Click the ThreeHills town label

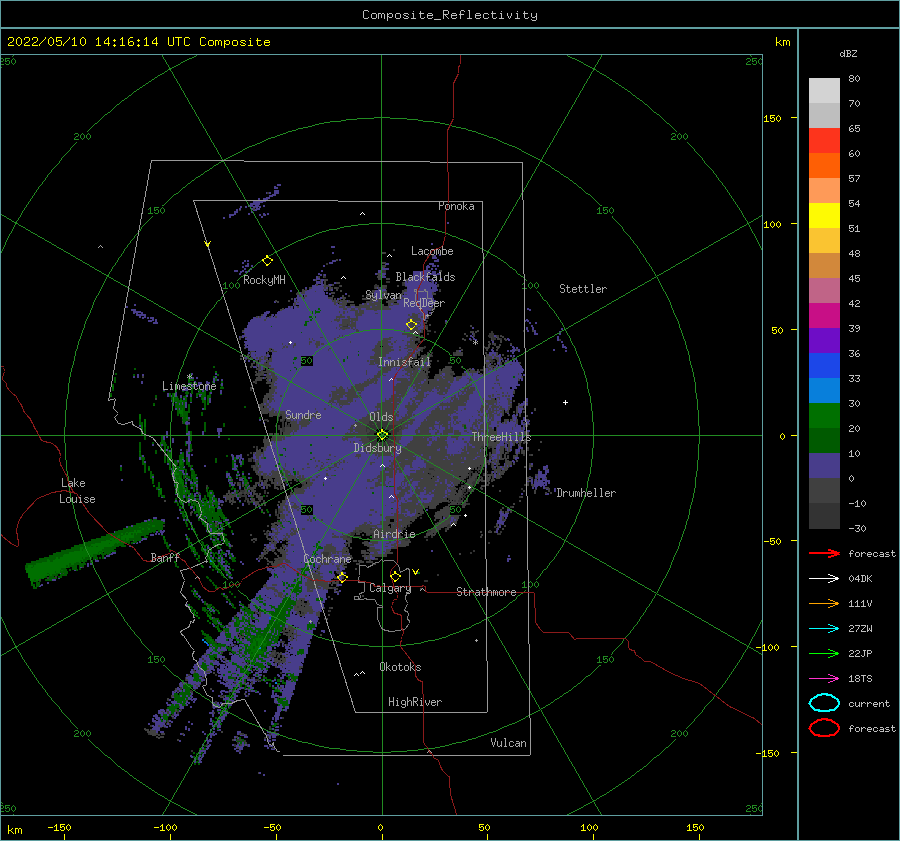[501, 437]
